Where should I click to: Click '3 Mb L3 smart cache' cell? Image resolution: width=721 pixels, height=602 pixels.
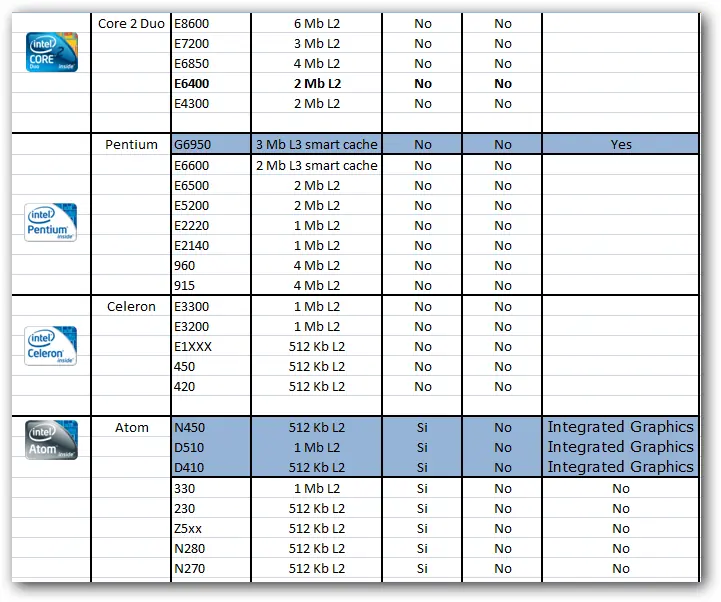coord(317,144)
